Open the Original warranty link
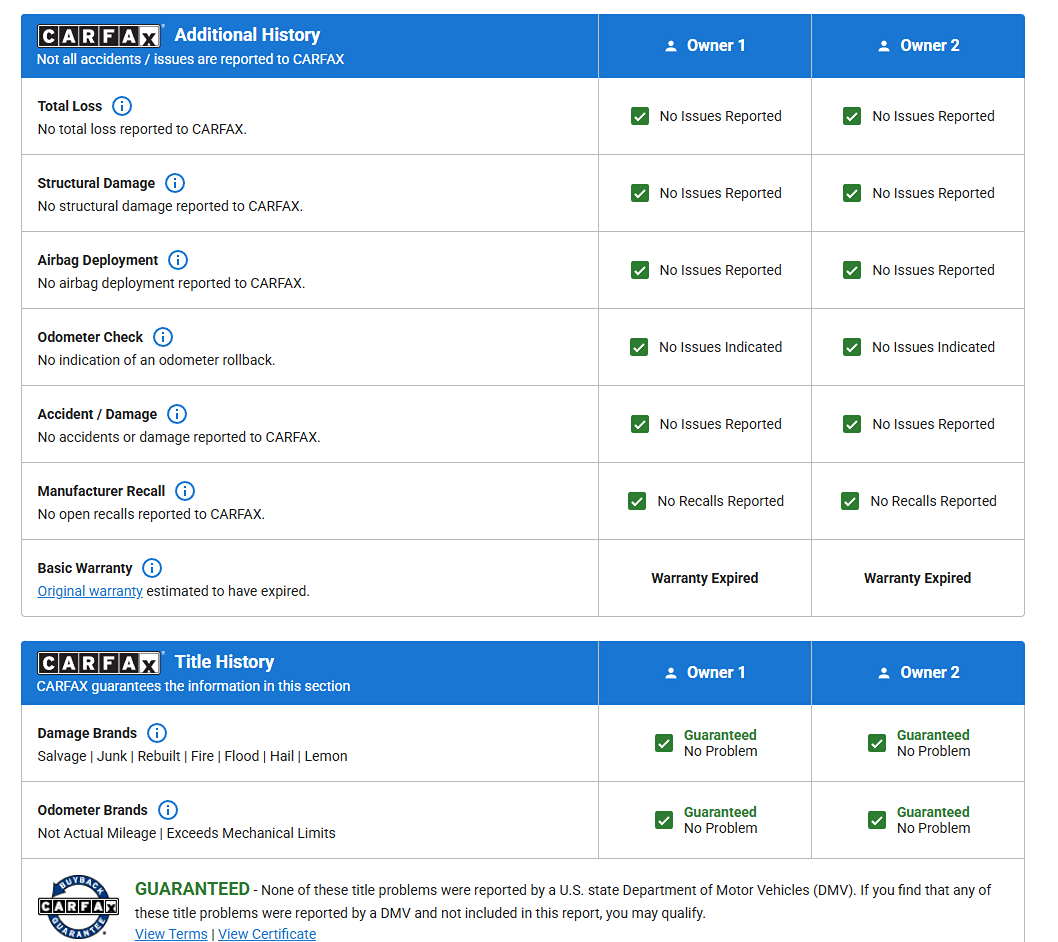This screenshot has width=1058, height=942. click(x=90, y=591)
